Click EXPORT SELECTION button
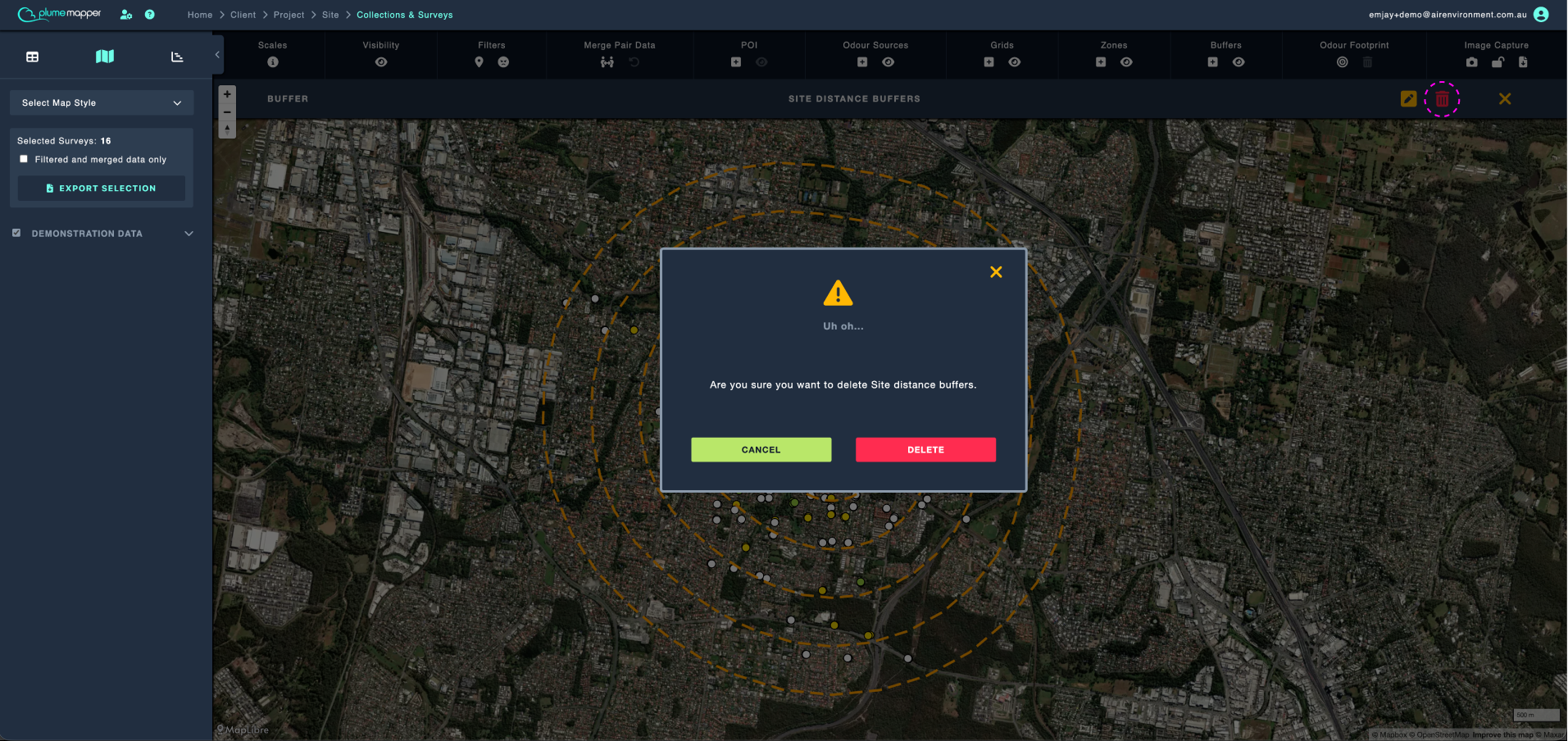1568x741 pixels. pos(102,189)
